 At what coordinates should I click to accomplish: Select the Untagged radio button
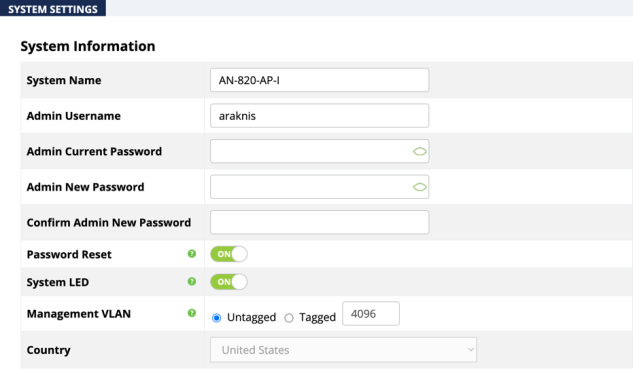(216, 318)
